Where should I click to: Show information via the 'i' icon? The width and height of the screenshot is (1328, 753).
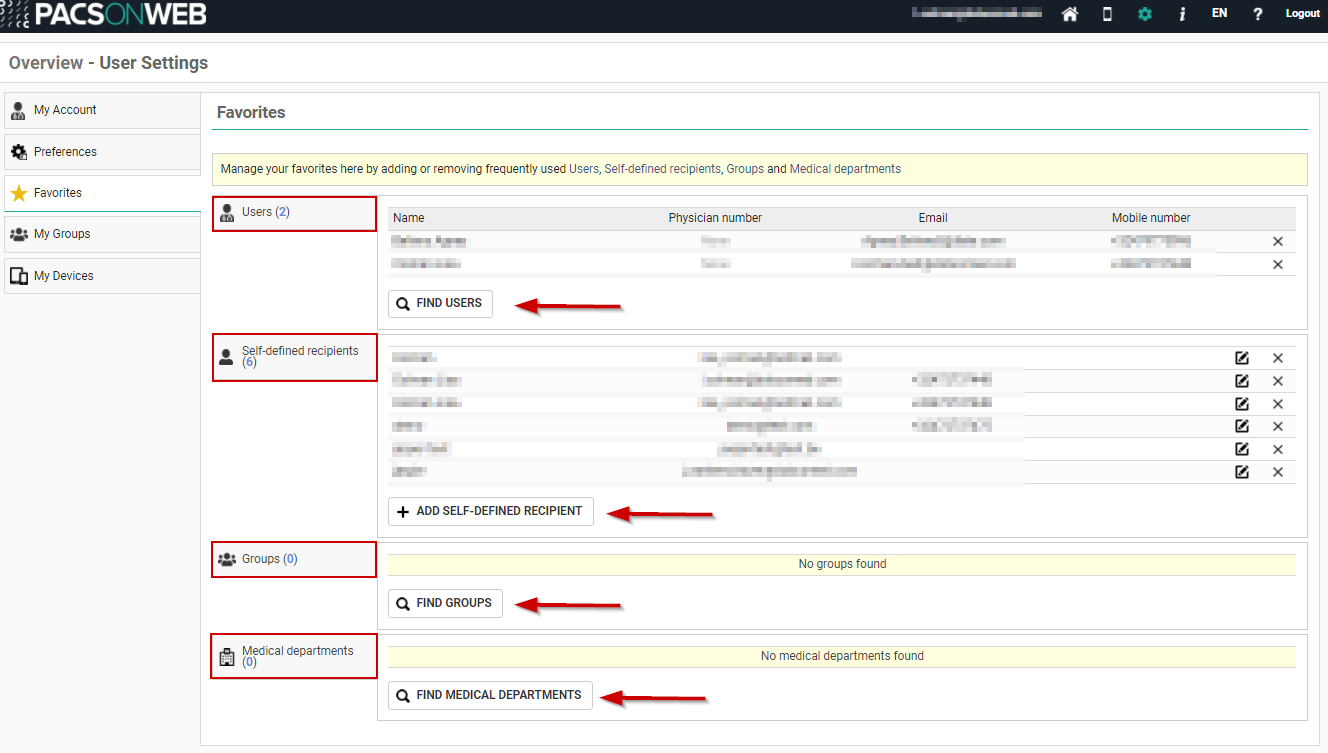pyautogui.click(x=1182, y=14)
